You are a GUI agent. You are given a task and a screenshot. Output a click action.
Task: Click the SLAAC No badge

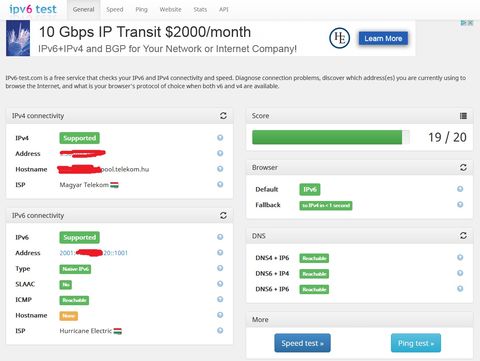point(66,285)
